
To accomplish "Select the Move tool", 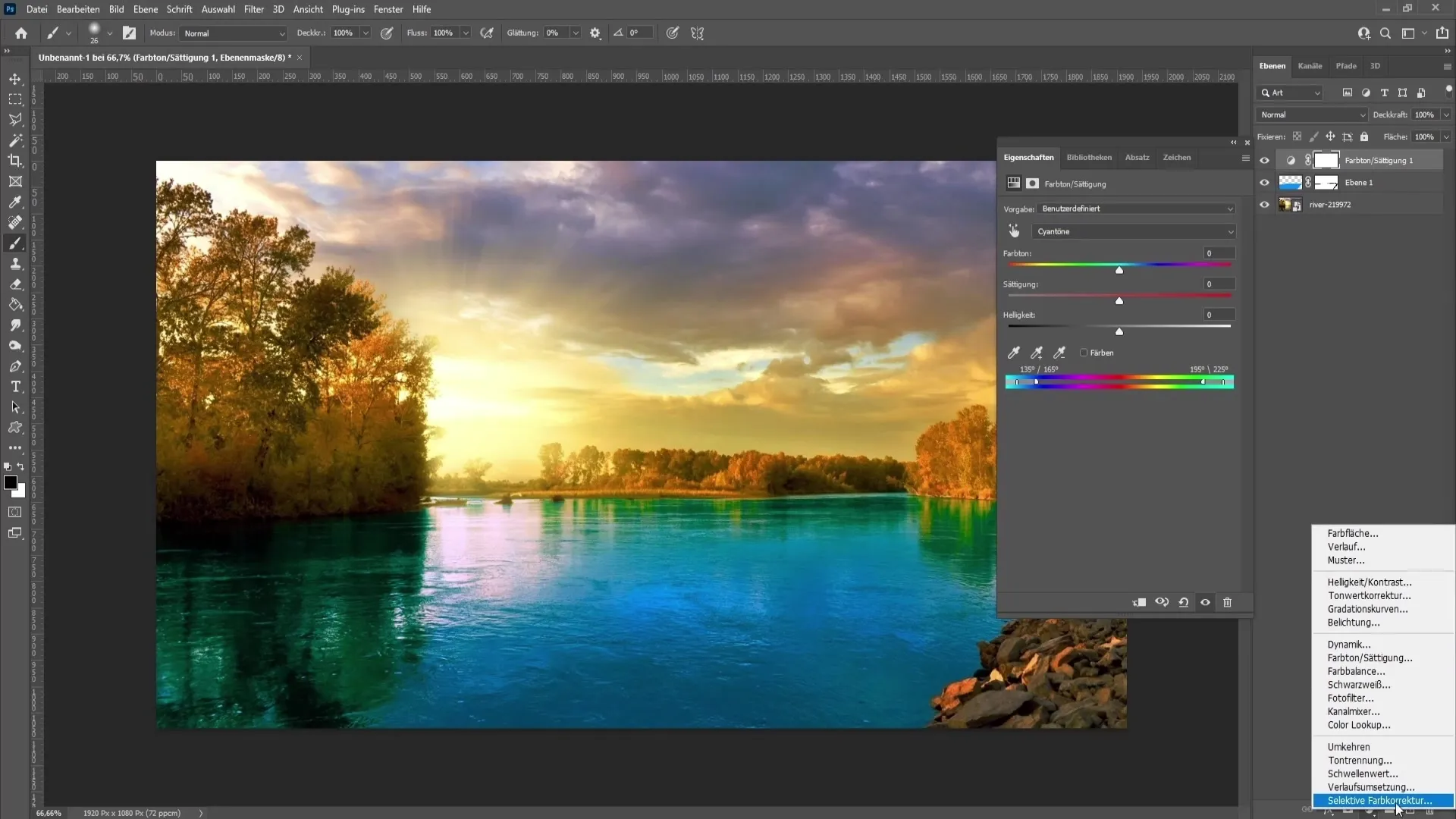I will coord(15,78).
